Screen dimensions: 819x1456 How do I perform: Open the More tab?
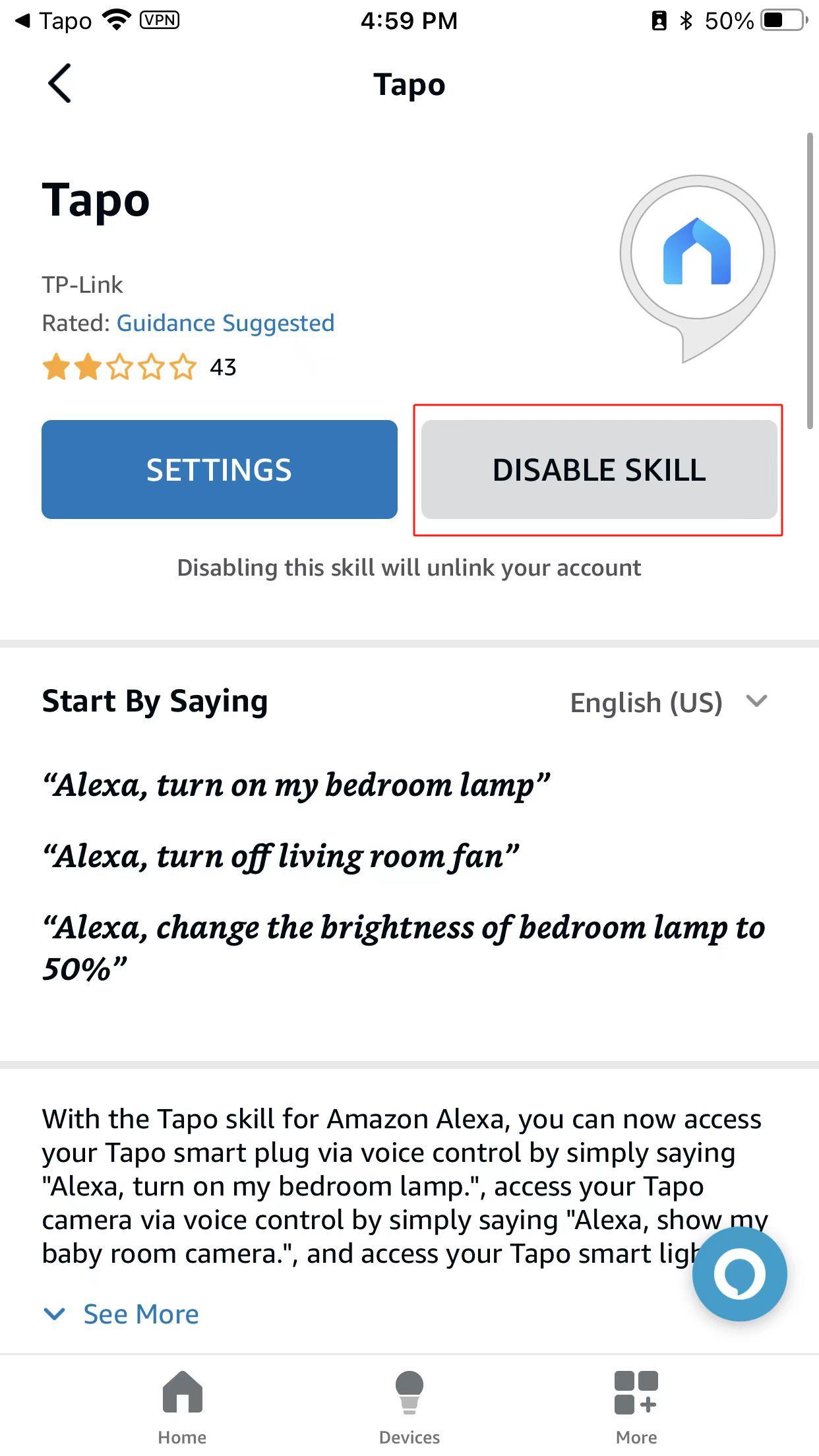coord(636,1407)
